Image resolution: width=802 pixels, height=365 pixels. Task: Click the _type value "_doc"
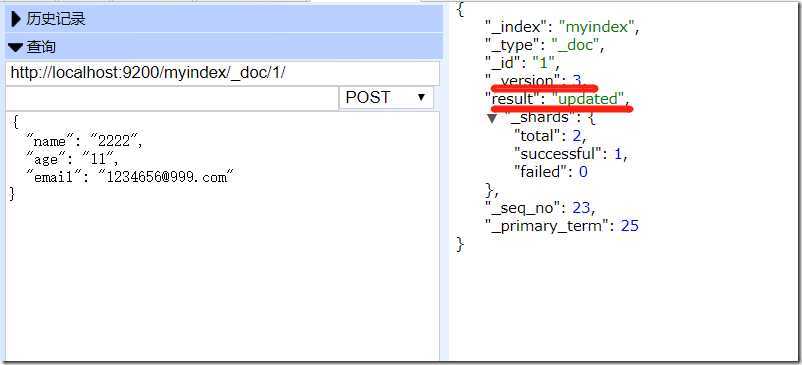click(575, 45)
